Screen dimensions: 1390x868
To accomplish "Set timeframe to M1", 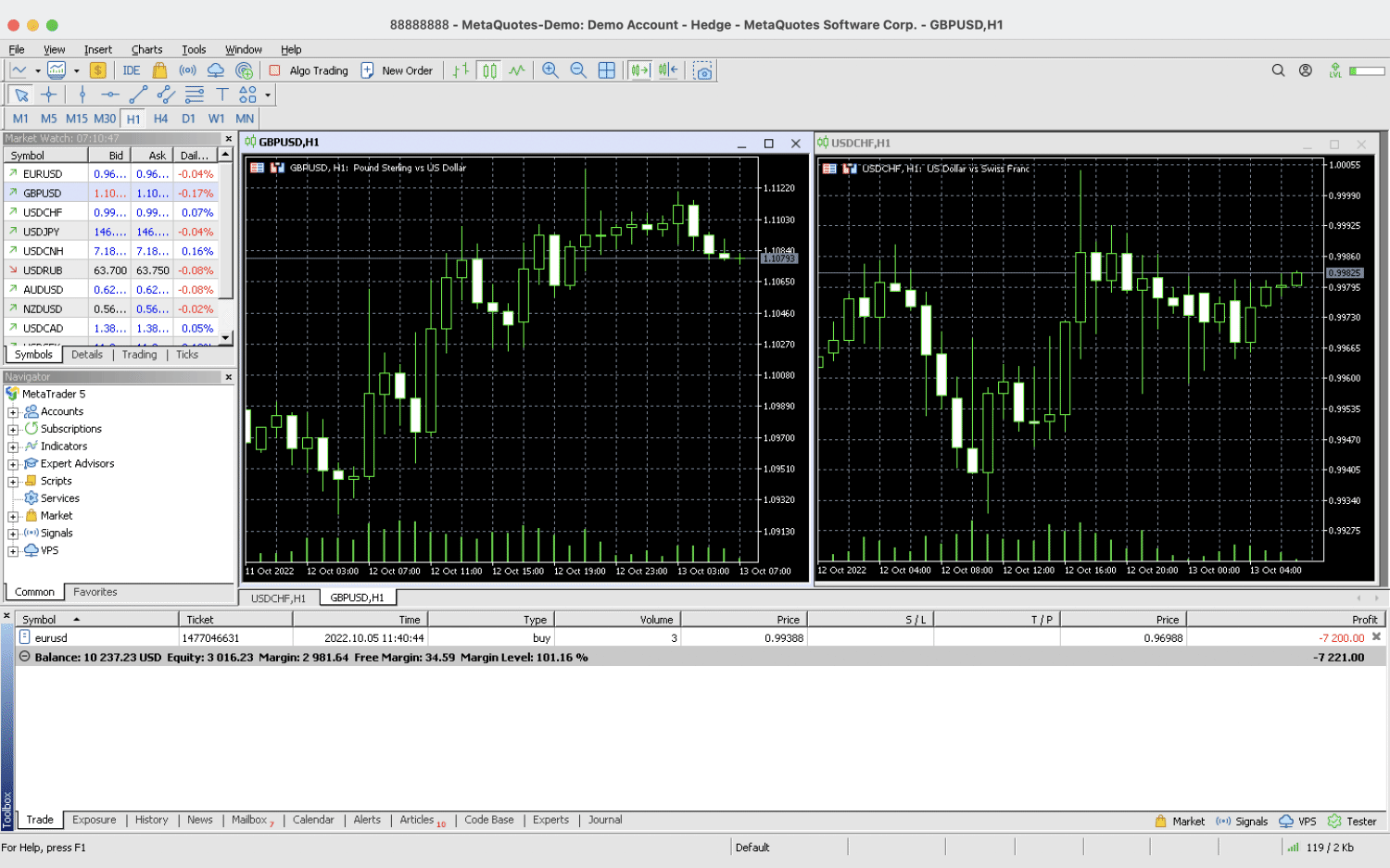I will tap(20, 119).
